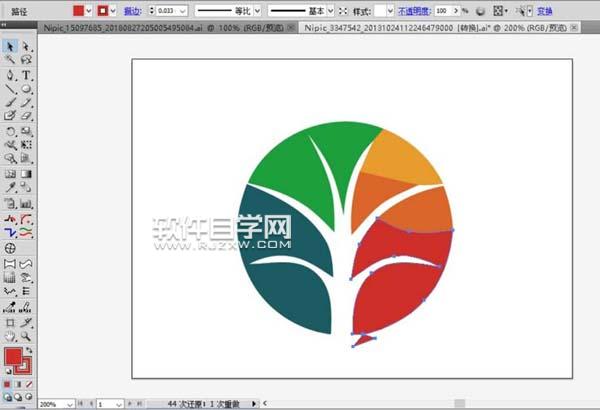
Task: Open the 不透明度 opacity panel link
Action: pos(414,11)
